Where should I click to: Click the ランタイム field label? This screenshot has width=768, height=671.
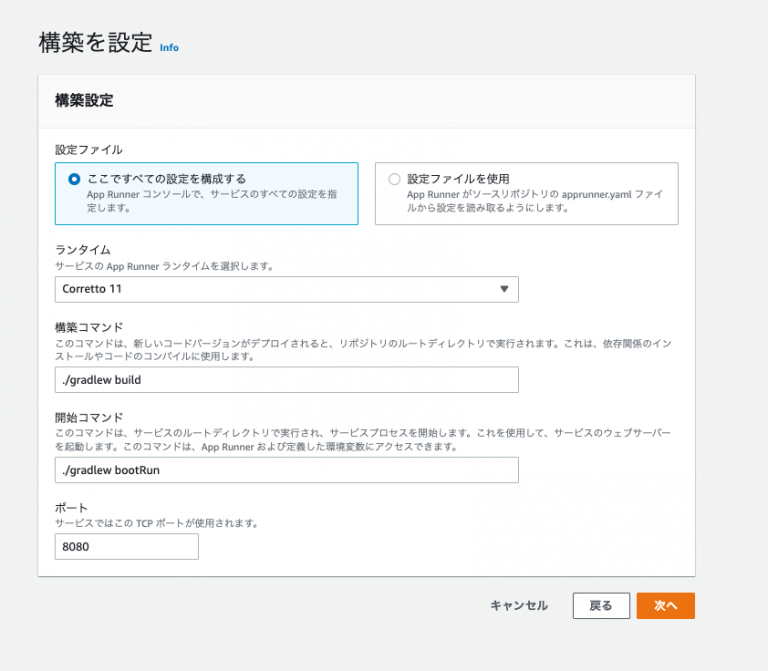click(83, 250)
